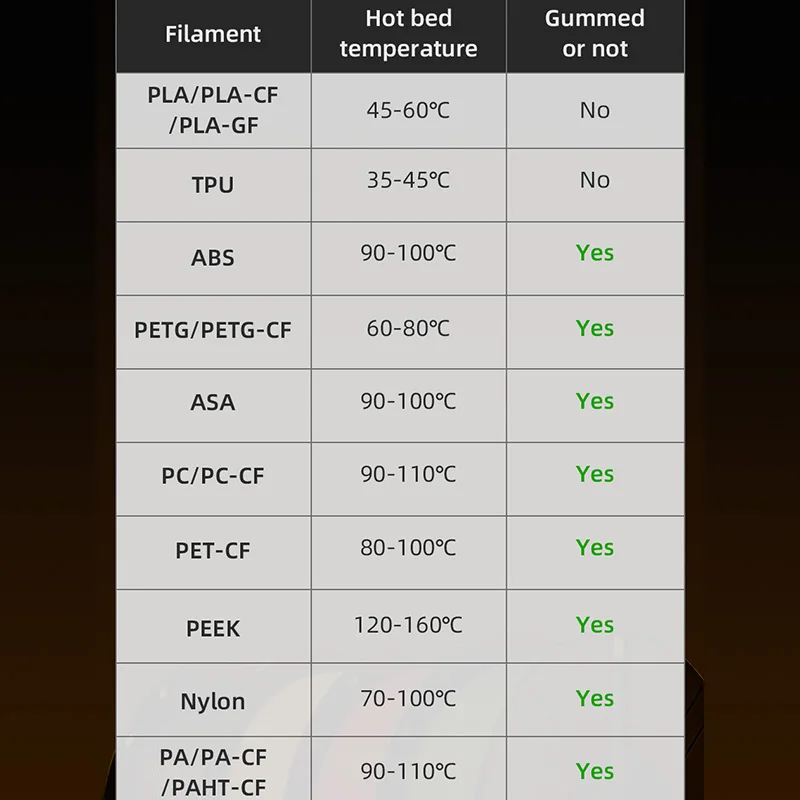800x800 pixels.
Task: Click the Hot bed temperature header
Action: [x=408, y=34]
